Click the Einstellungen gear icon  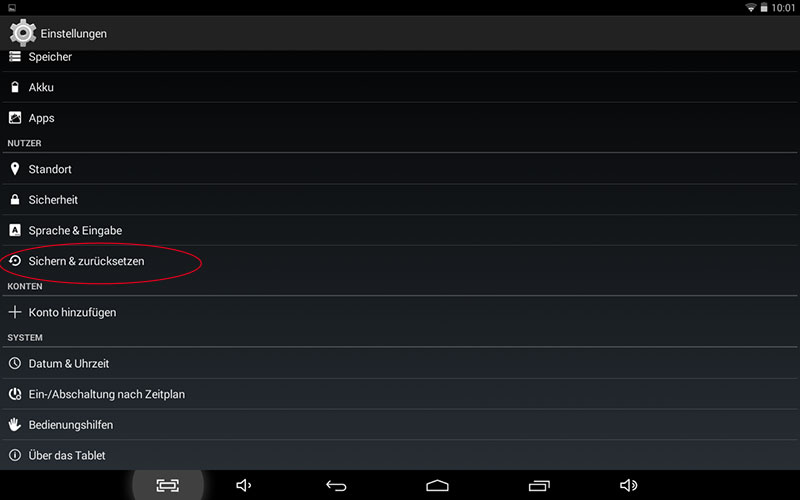click(22, 33)
